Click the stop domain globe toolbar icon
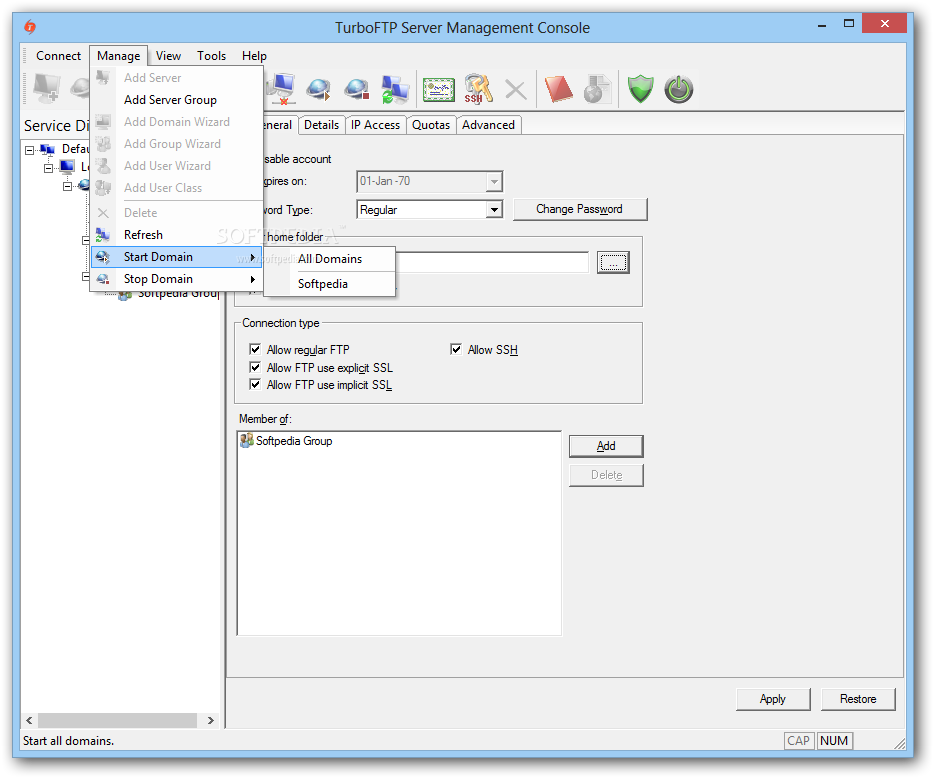934x778 pixels. coord(356,89)
